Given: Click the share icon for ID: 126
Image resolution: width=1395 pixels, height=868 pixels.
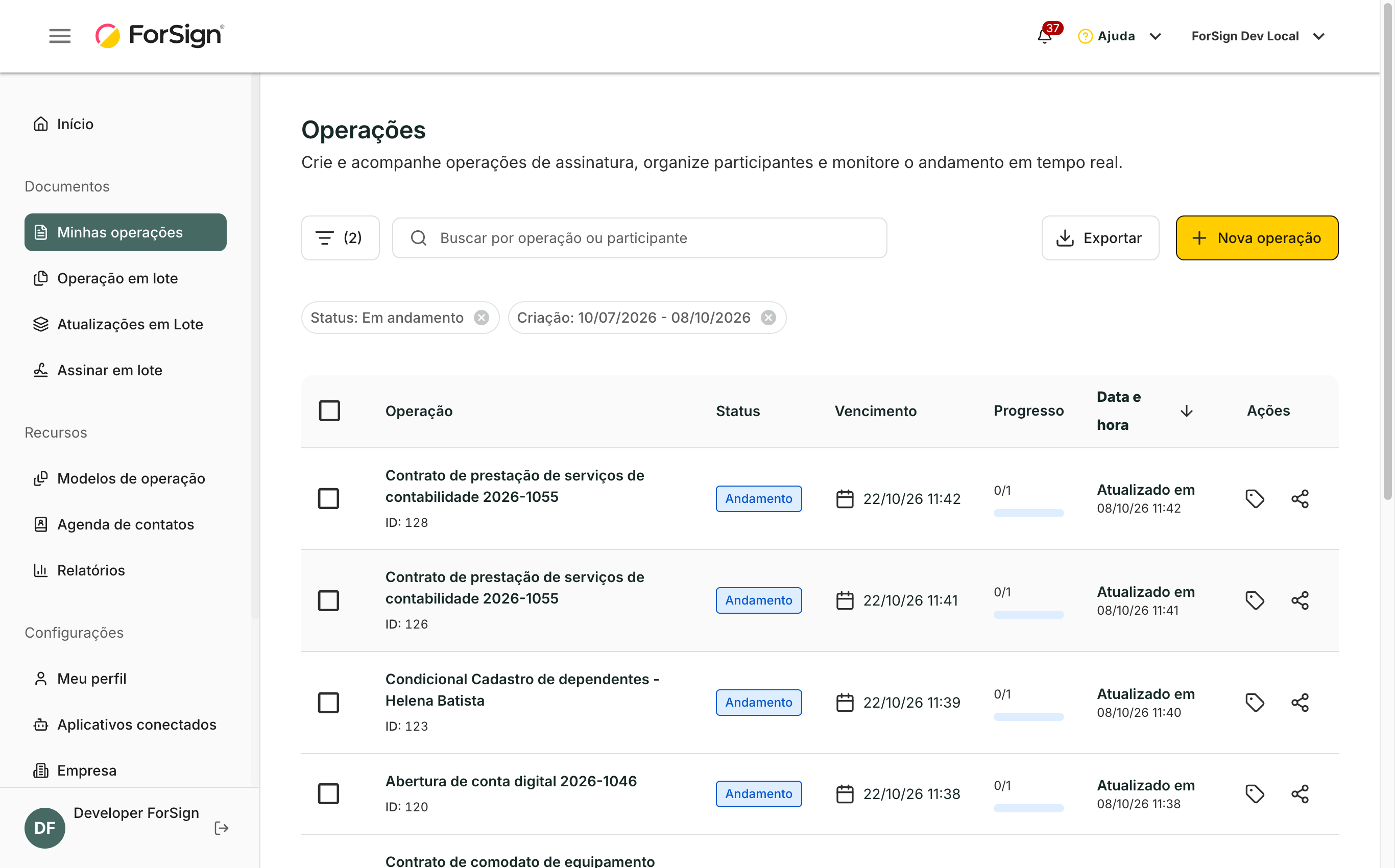Looking at the screenshot, I should pyautogui.click(x=1300, y=600).
